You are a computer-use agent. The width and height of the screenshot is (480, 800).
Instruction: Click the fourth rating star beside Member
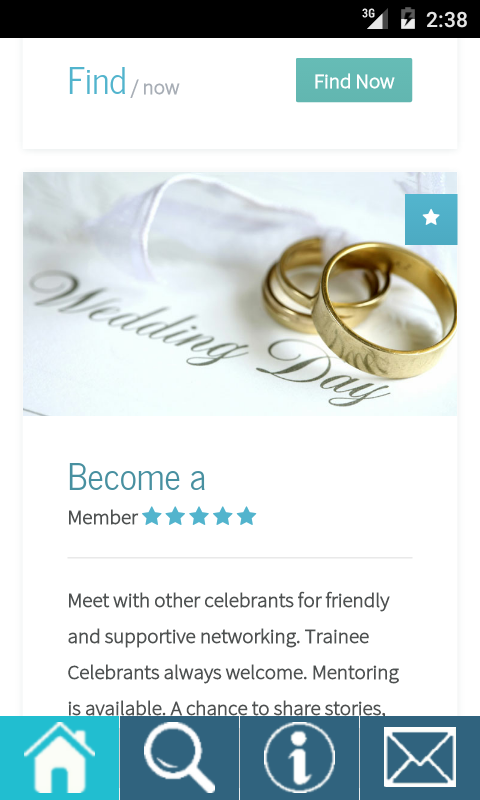pyautogui.click(x=222, y=516)
